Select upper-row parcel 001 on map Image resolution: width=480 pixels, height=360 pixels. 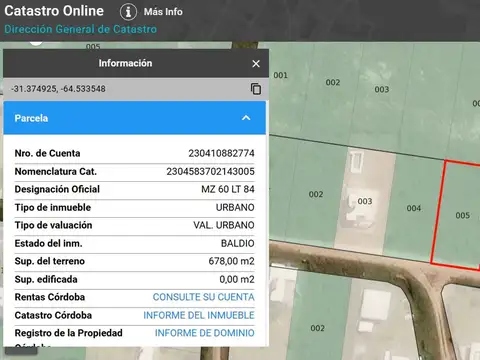(x=280, y=75)
